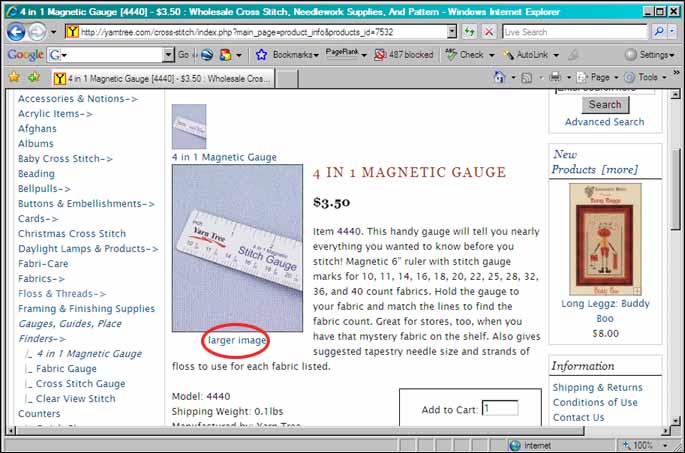This screenshot has width=685, height=453.
Task: Click the Print icon
Action: (x=555, y=77)
